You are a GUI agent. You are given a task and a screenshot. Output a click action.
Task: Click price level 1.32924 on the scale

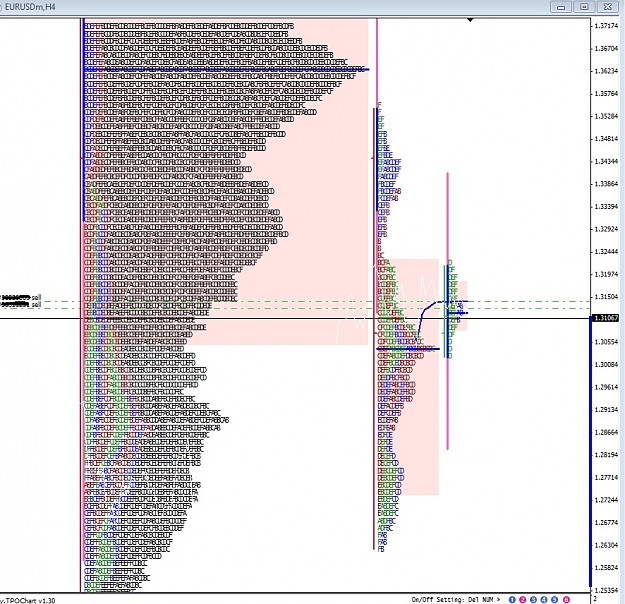coord(606,229)
